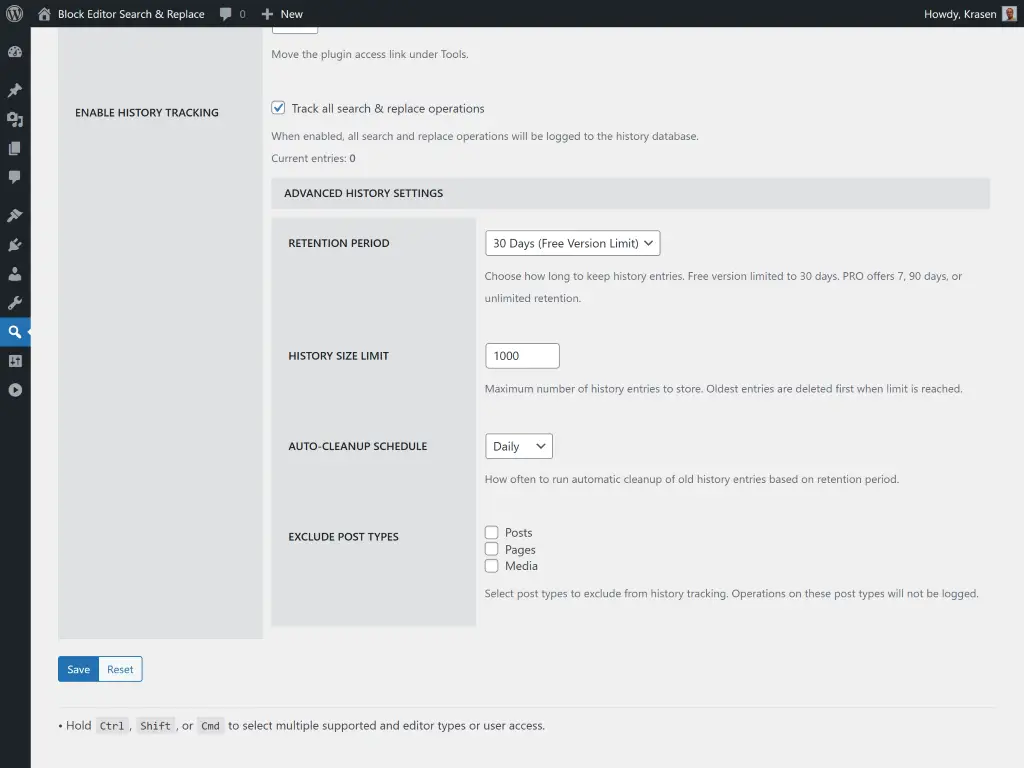The image size is (1024, 768).
Task: Open the Plugins plug icon
Action: pos(14,244)
